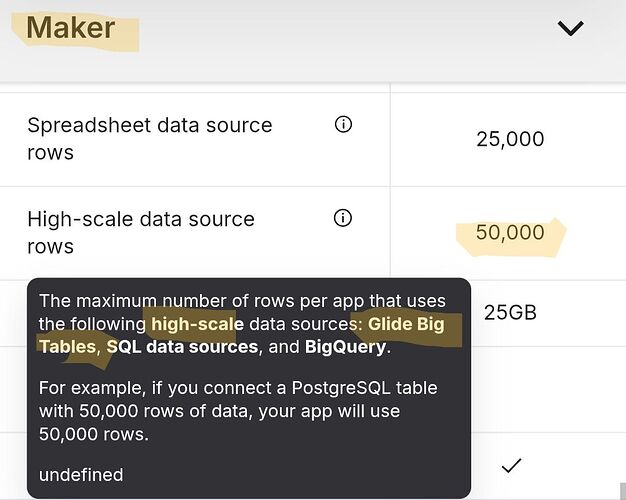Click the Maker plan heading

71,27
